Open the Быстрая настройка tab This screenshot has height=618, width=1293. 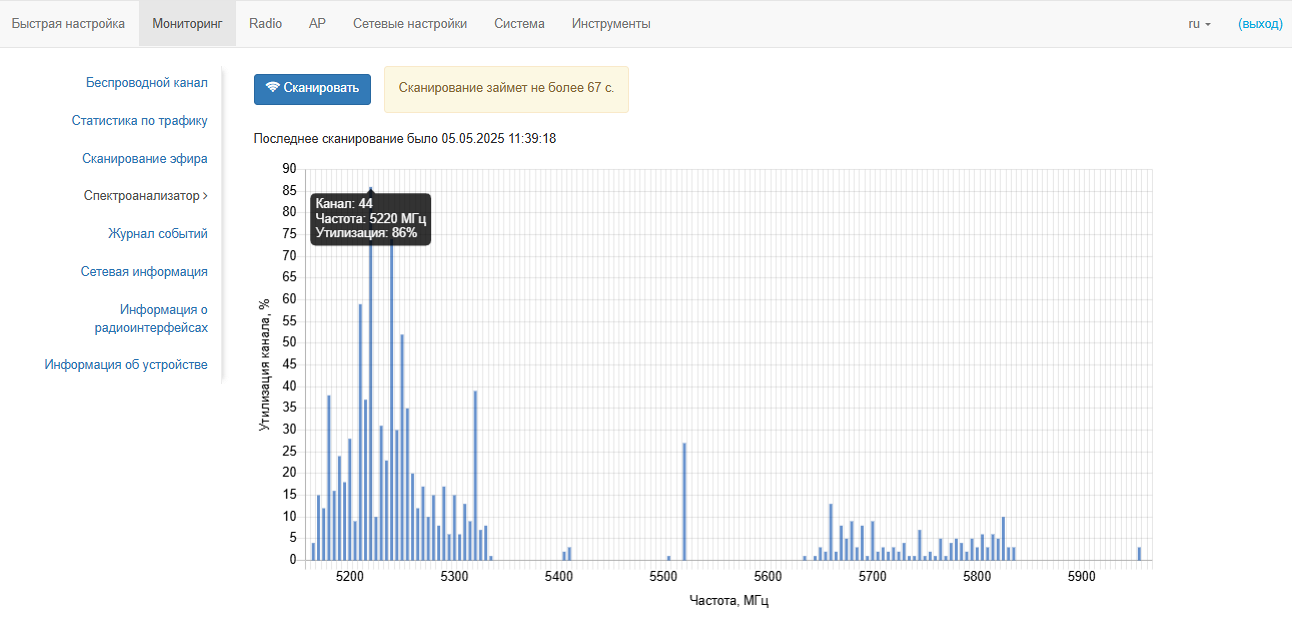tap(69, 23)
